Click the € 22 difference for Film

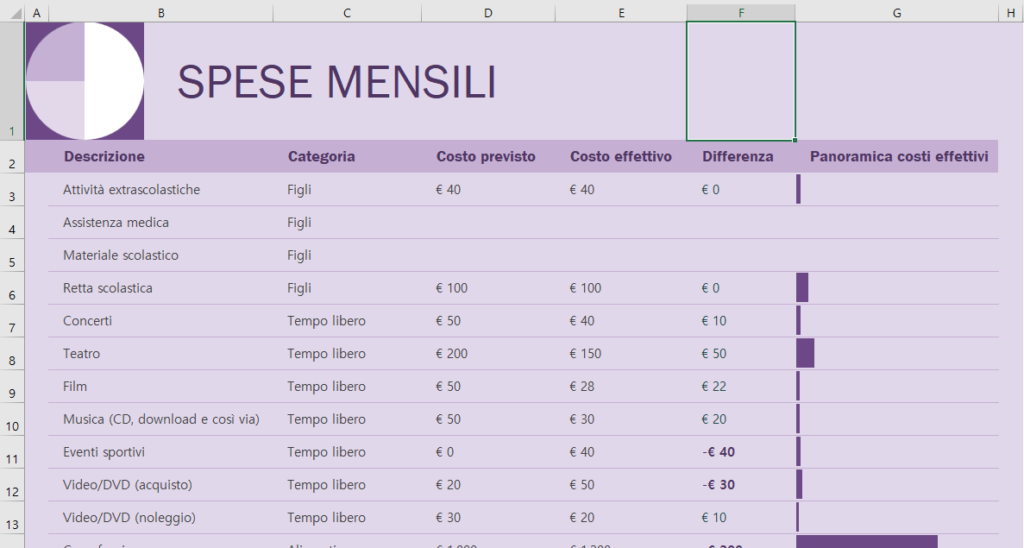coord(714,386)
